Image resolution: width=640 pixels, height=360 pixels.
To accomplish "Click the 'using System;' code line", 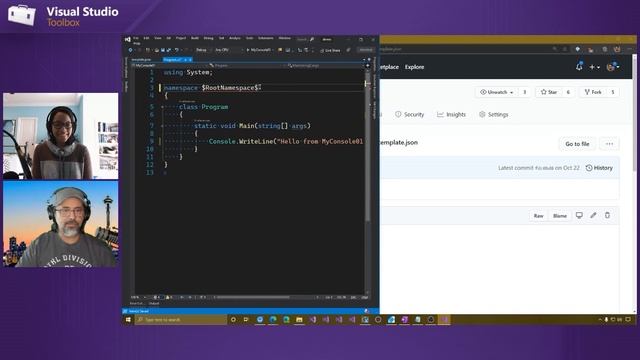I will click(x=188, y=72).
